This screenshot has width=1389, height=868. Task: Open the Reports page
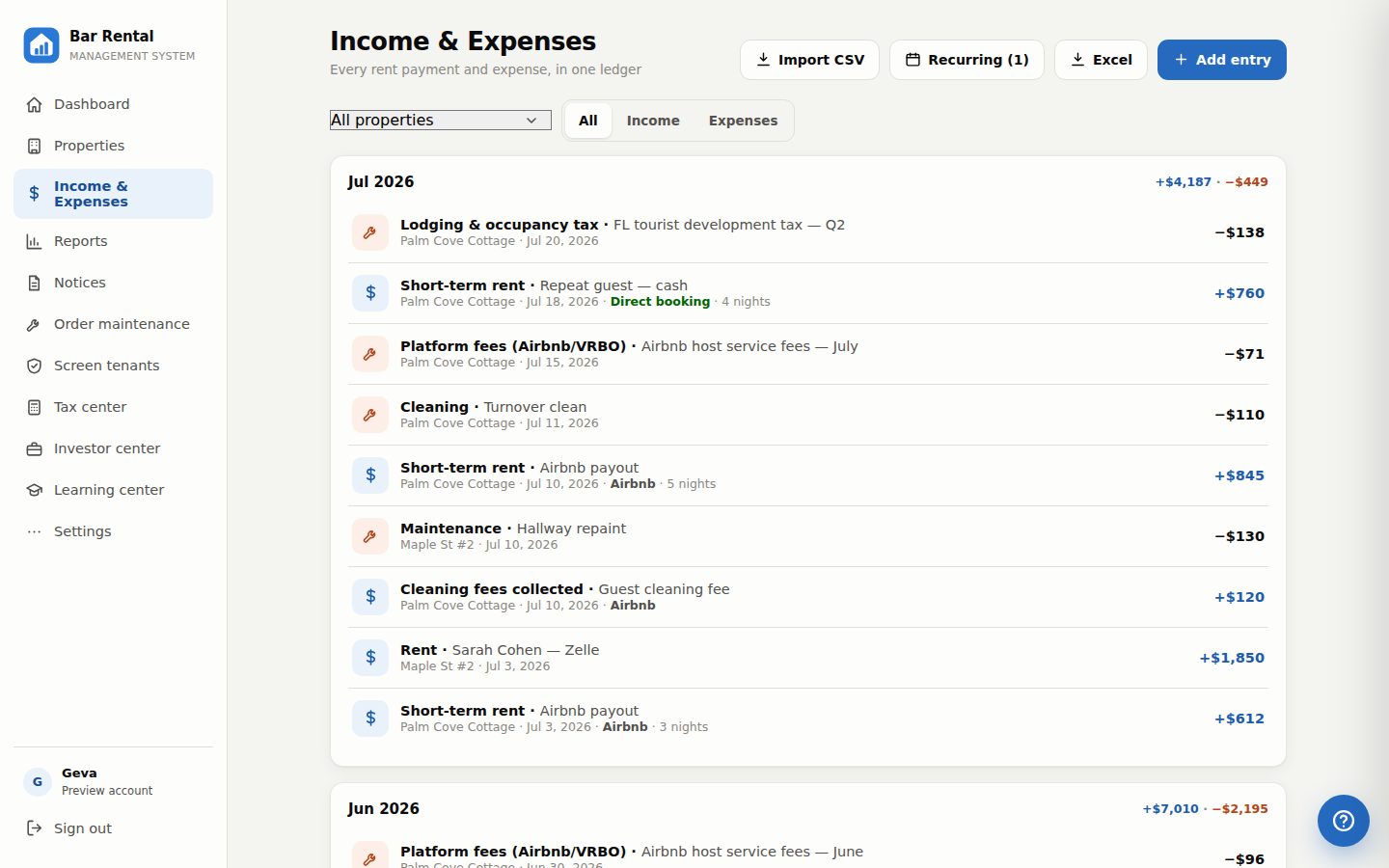113,241
